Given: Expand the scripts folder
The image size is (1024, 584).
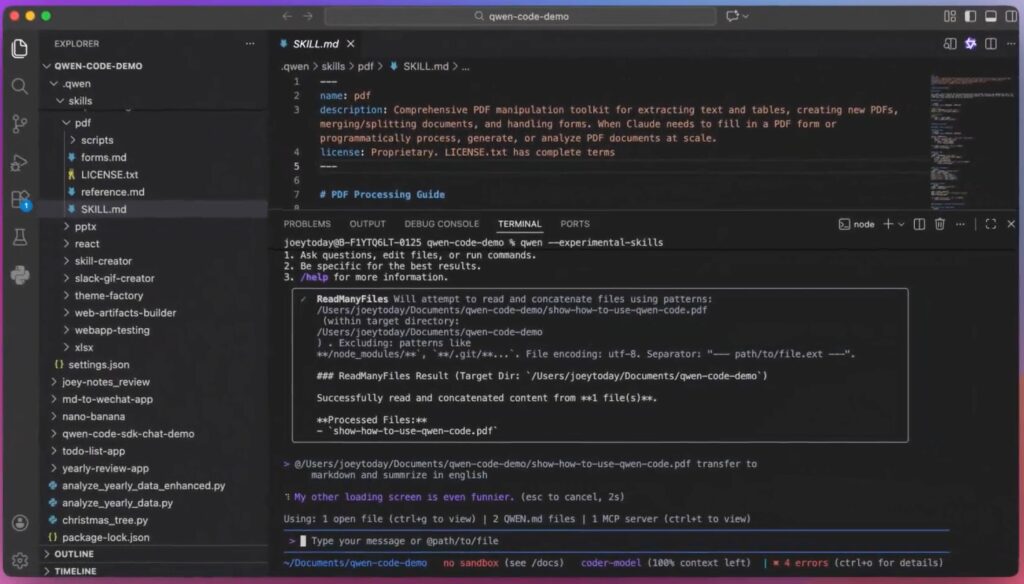Looking at the screenshot, I should click(96, 140).
